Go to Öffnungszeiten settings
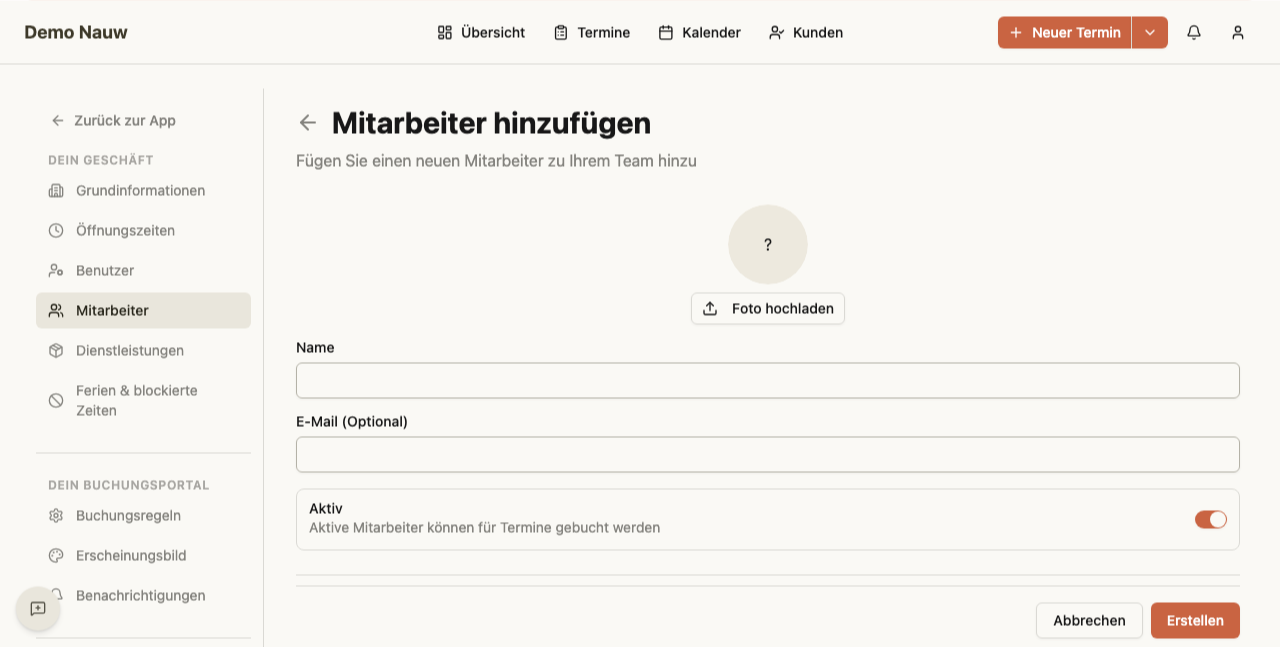This screenshot has width=1280, height=647. click(143, 230)
